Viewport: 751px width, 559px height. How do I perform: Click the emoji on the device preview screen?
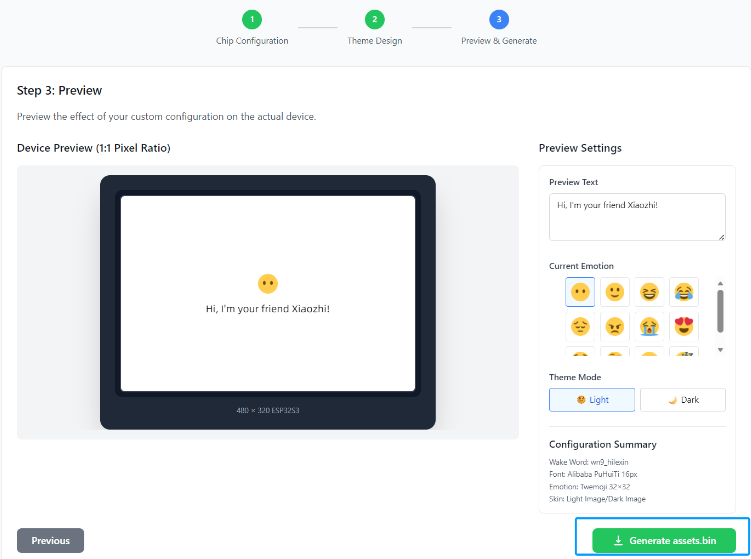pyautogui.click(x=267, y=284)
